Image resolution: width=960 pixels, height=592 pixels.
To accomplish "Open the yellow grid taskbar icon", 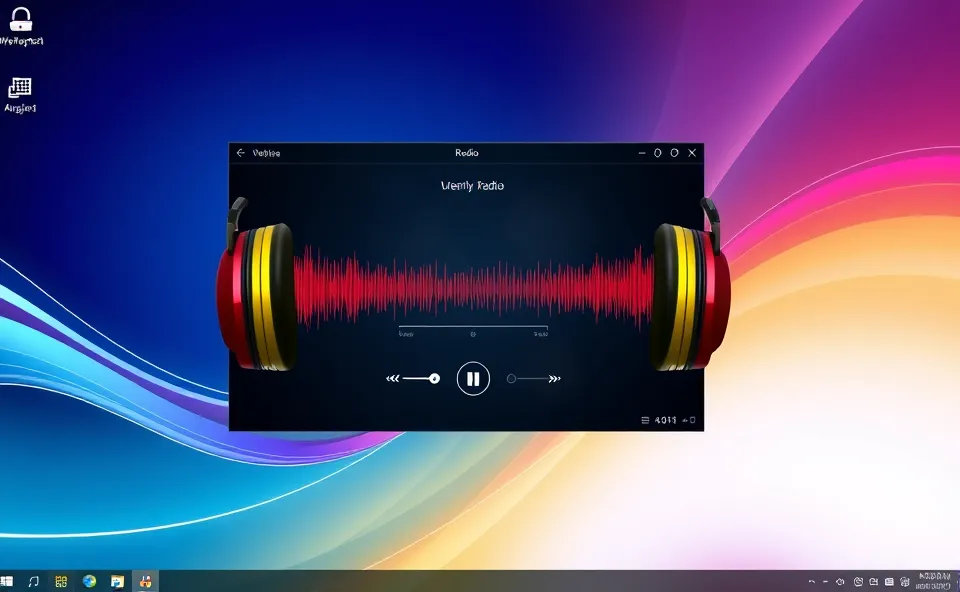I will [61, 581].
